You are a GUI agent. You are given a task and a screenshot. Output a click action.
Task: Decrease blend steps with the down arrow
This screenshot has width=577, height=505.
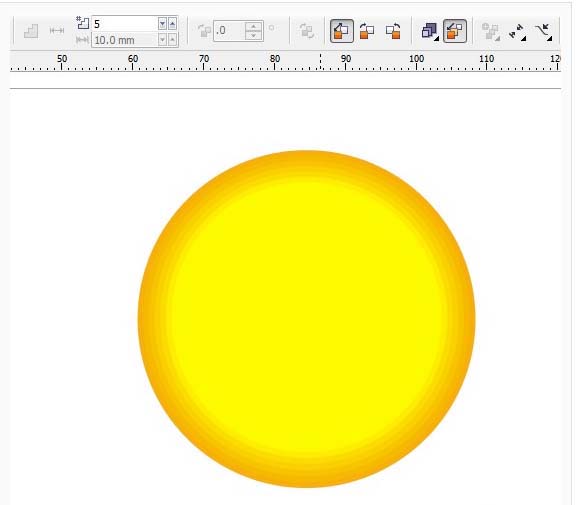pyautogui.click(x=162, y=24)
